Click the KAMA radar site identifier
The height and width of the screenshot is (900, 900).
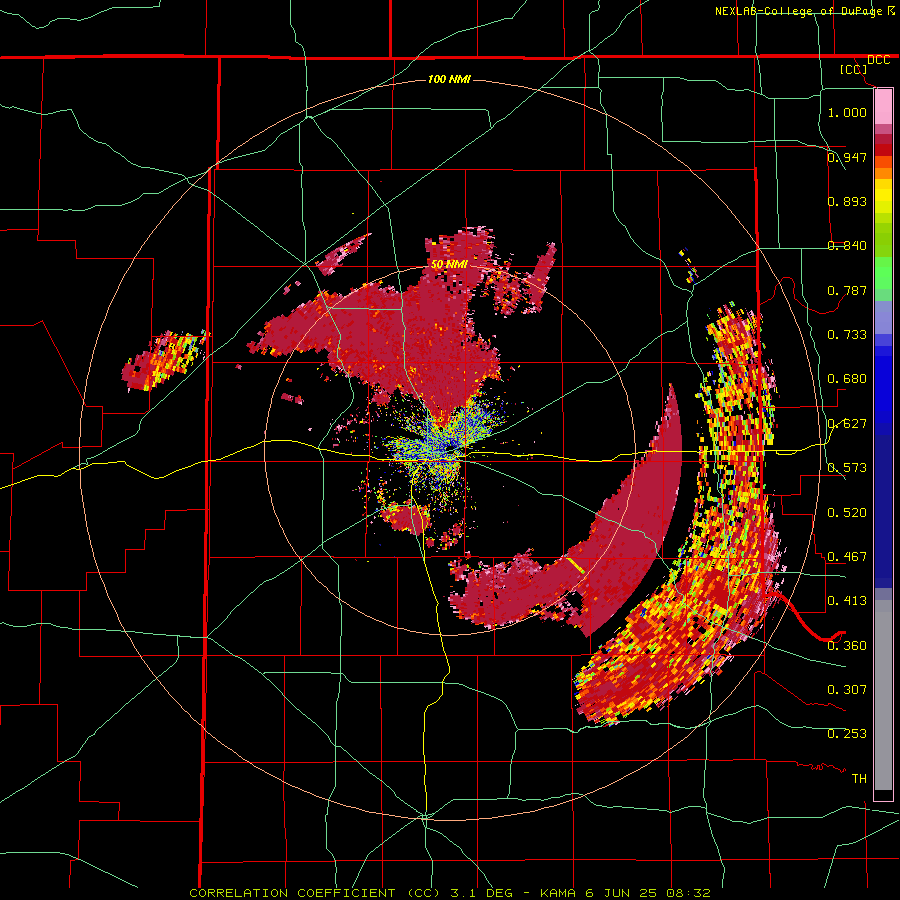560,893
